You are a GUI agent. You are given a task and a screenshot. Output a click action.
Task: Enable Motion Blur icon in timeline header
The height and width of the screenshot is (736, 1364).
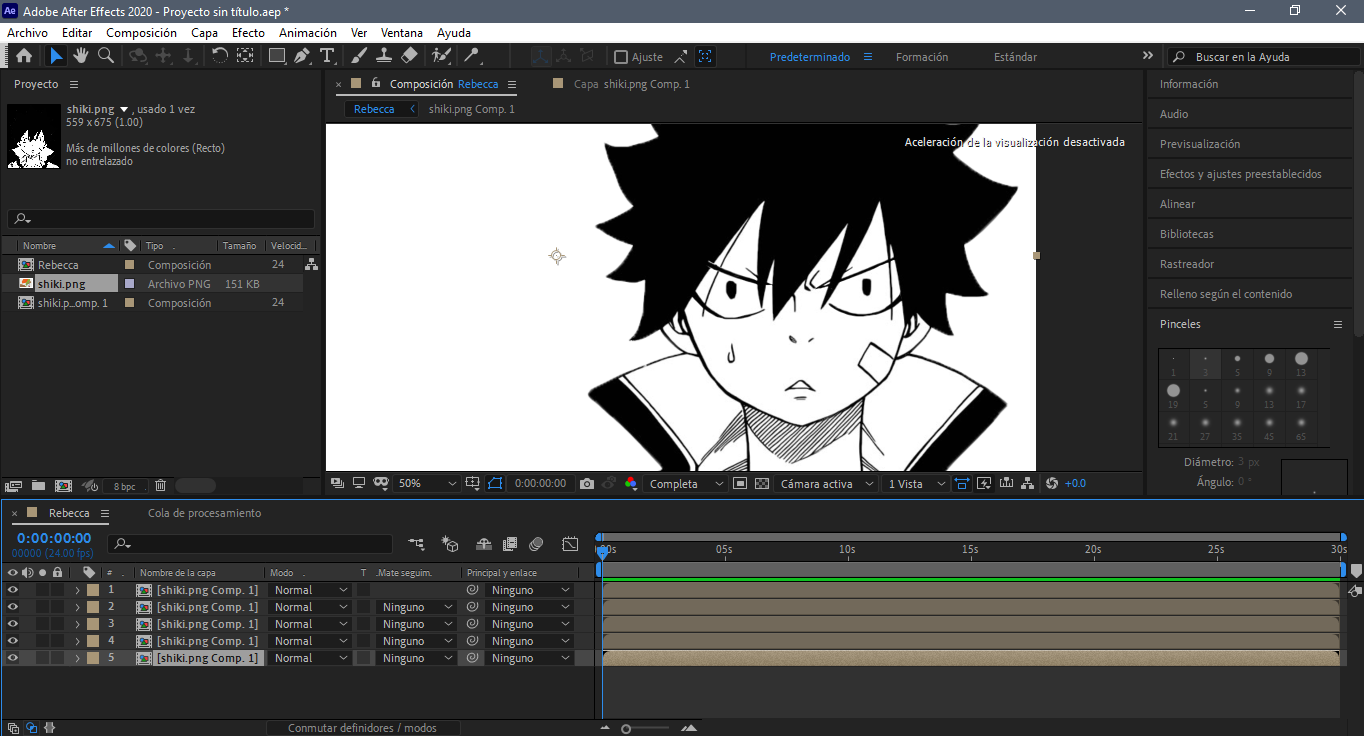[536, 544]
